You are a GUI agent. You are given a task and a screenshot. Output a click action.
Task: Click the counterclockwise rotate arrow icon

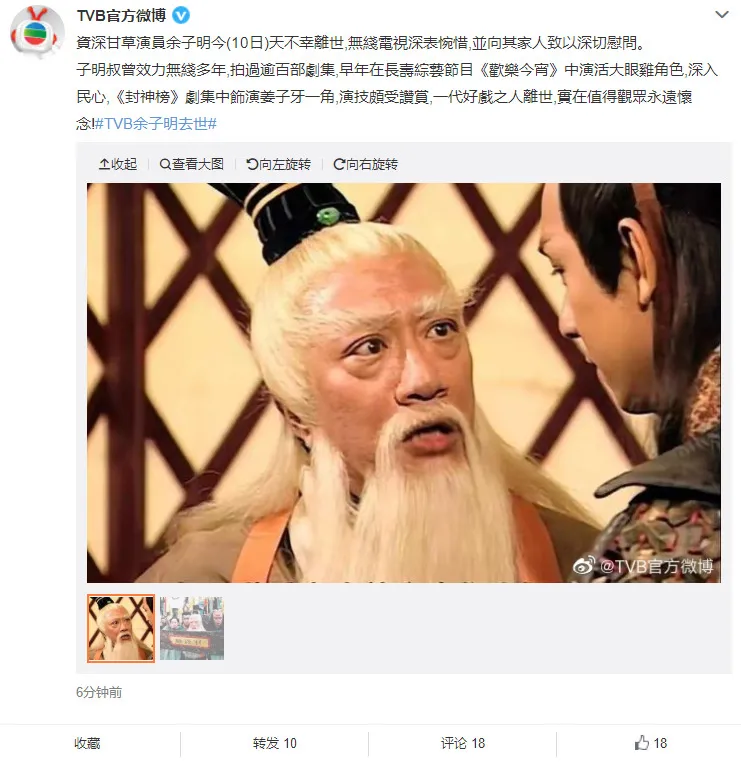[x=252, y=164]
